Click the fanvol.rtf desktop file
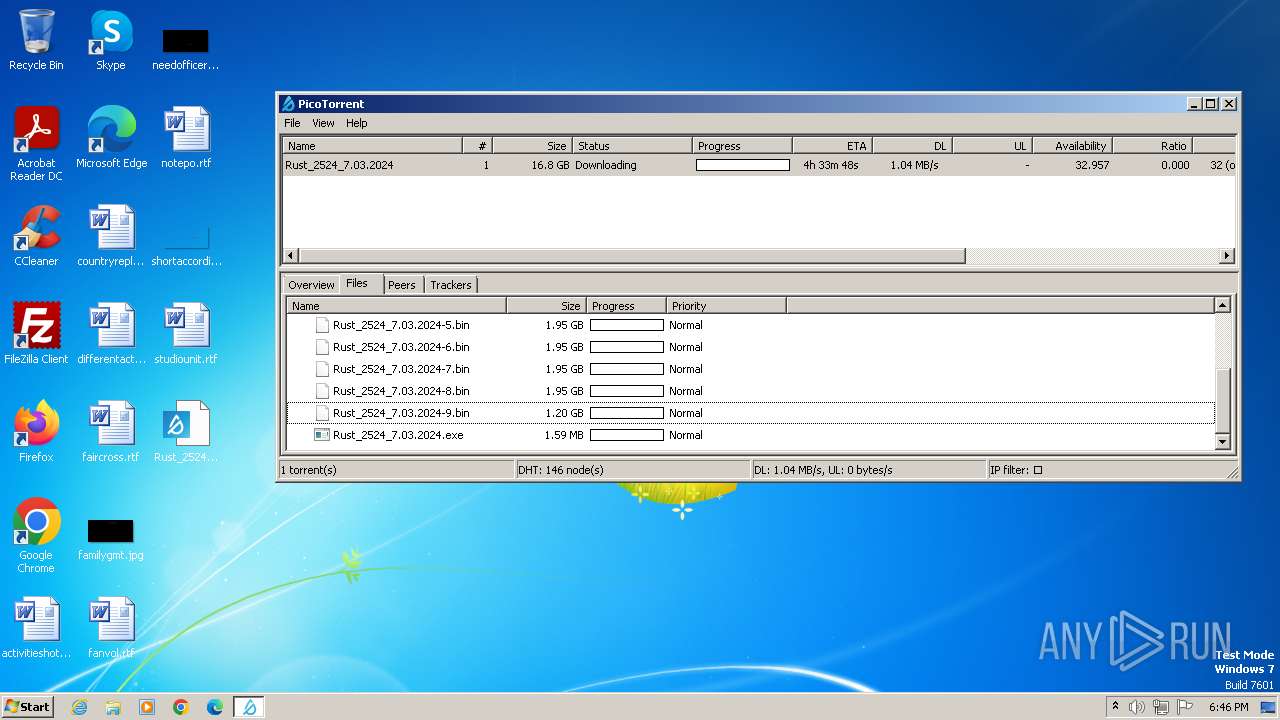1280x720 pixels. pos(111,628)
